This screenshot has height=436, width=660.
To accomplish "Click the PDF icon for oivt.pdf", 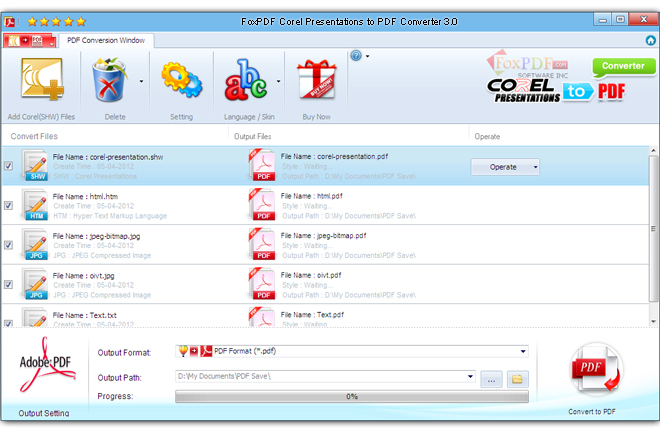I will point(262,284).
